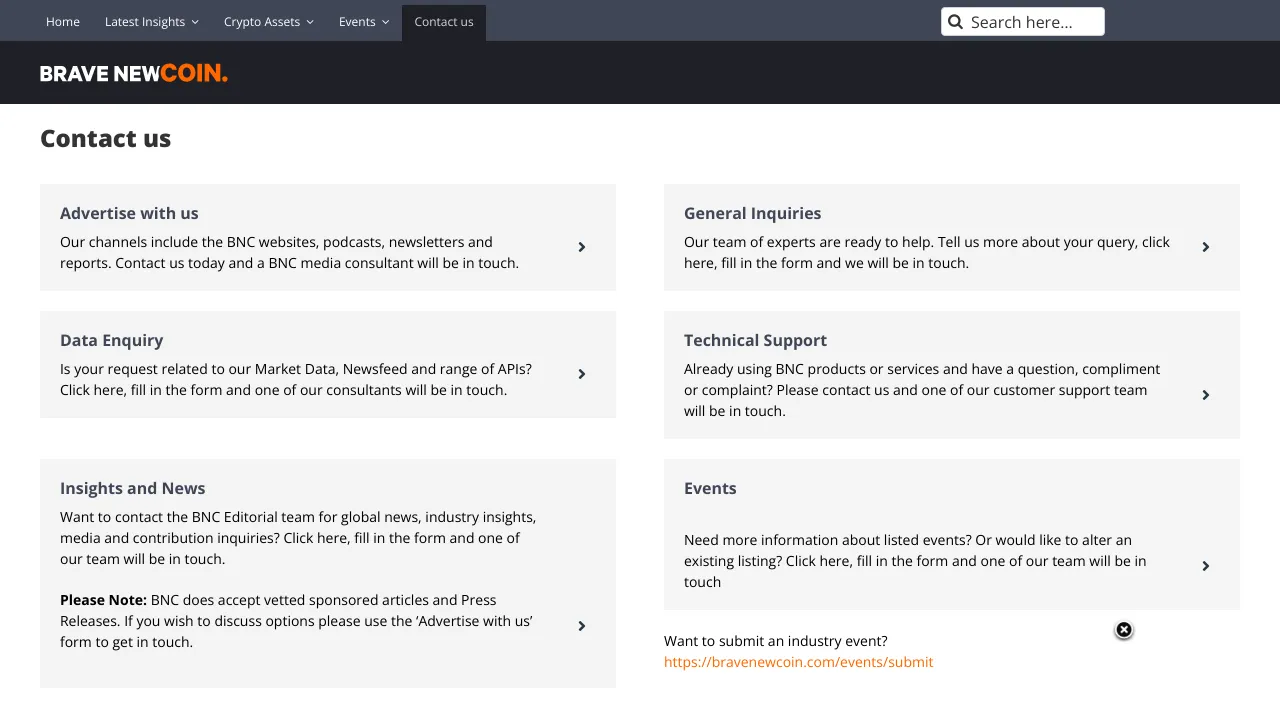Open the Advertise with us heading
Screen dimensions: 1280x720
click(x=129, y=213)
